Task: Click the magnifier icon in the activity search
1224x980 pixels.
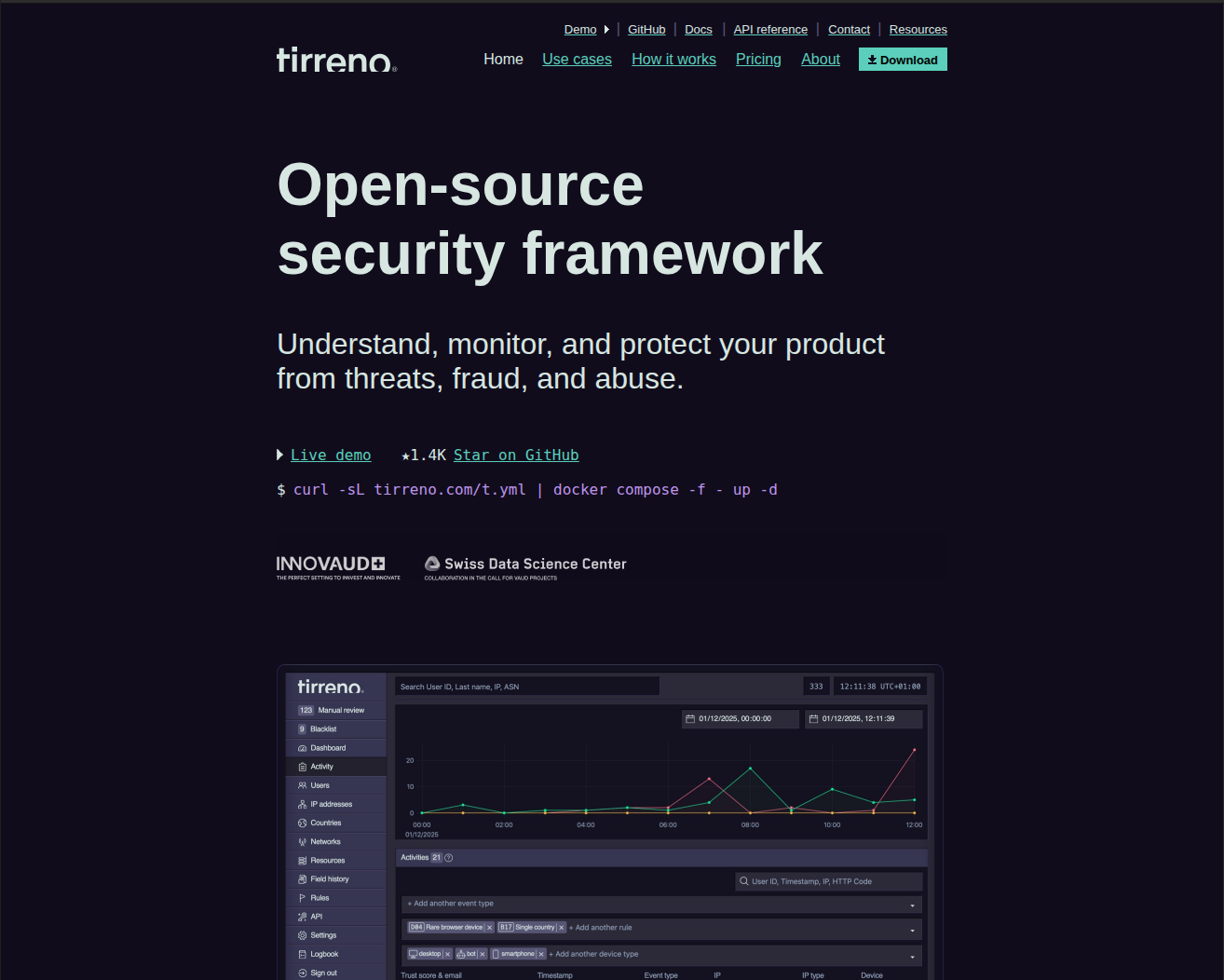Action: pyautogui.click(x=744, y=881)
